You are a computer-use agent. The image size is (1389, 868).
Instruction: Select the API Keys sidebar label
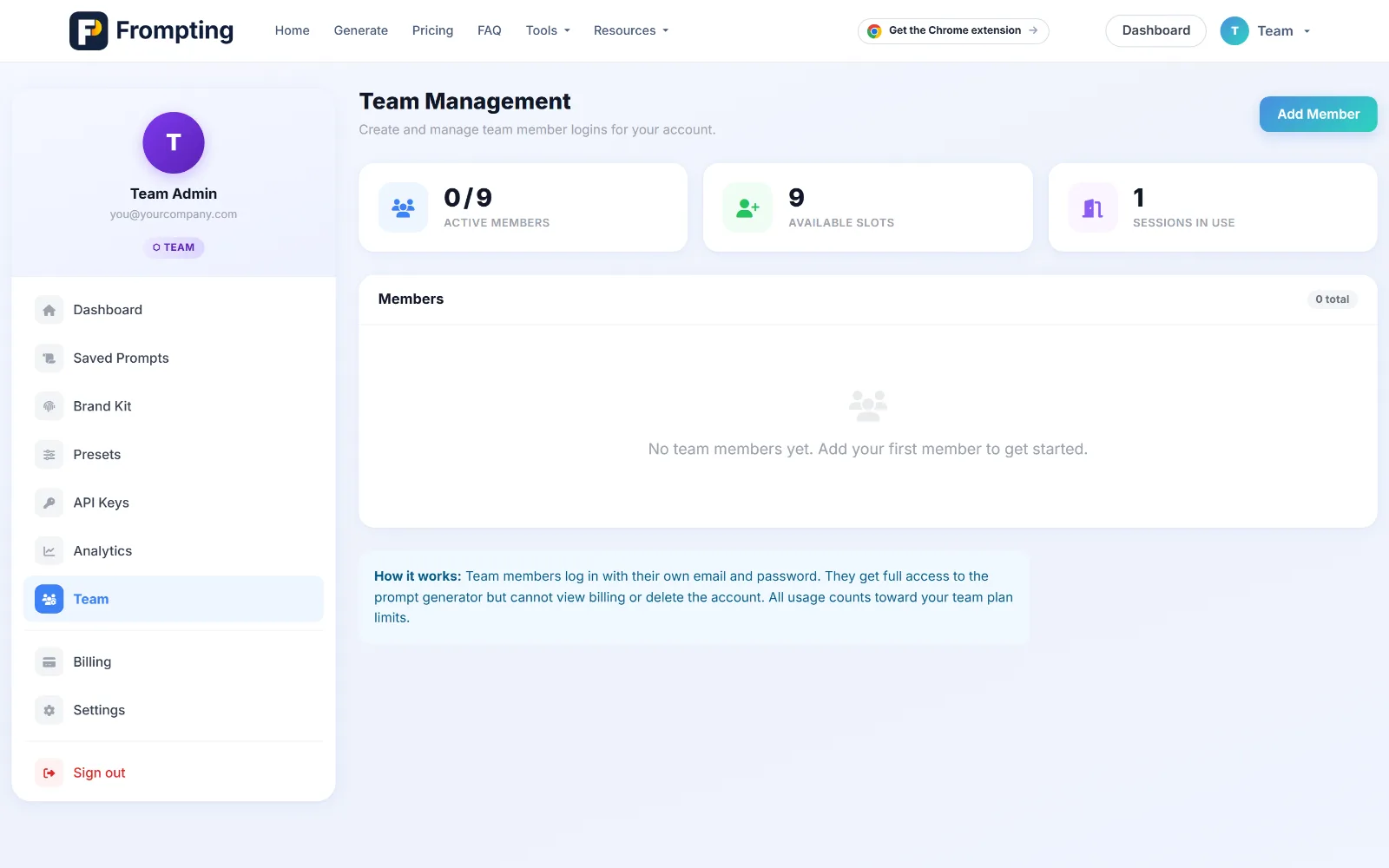click(x=102, y=503)
